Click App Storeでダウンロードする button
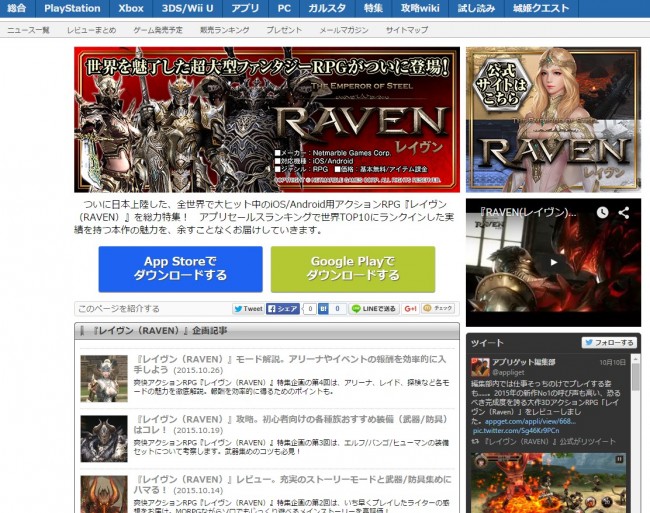This screenshot has height=513, width=650. coord(180,269)
